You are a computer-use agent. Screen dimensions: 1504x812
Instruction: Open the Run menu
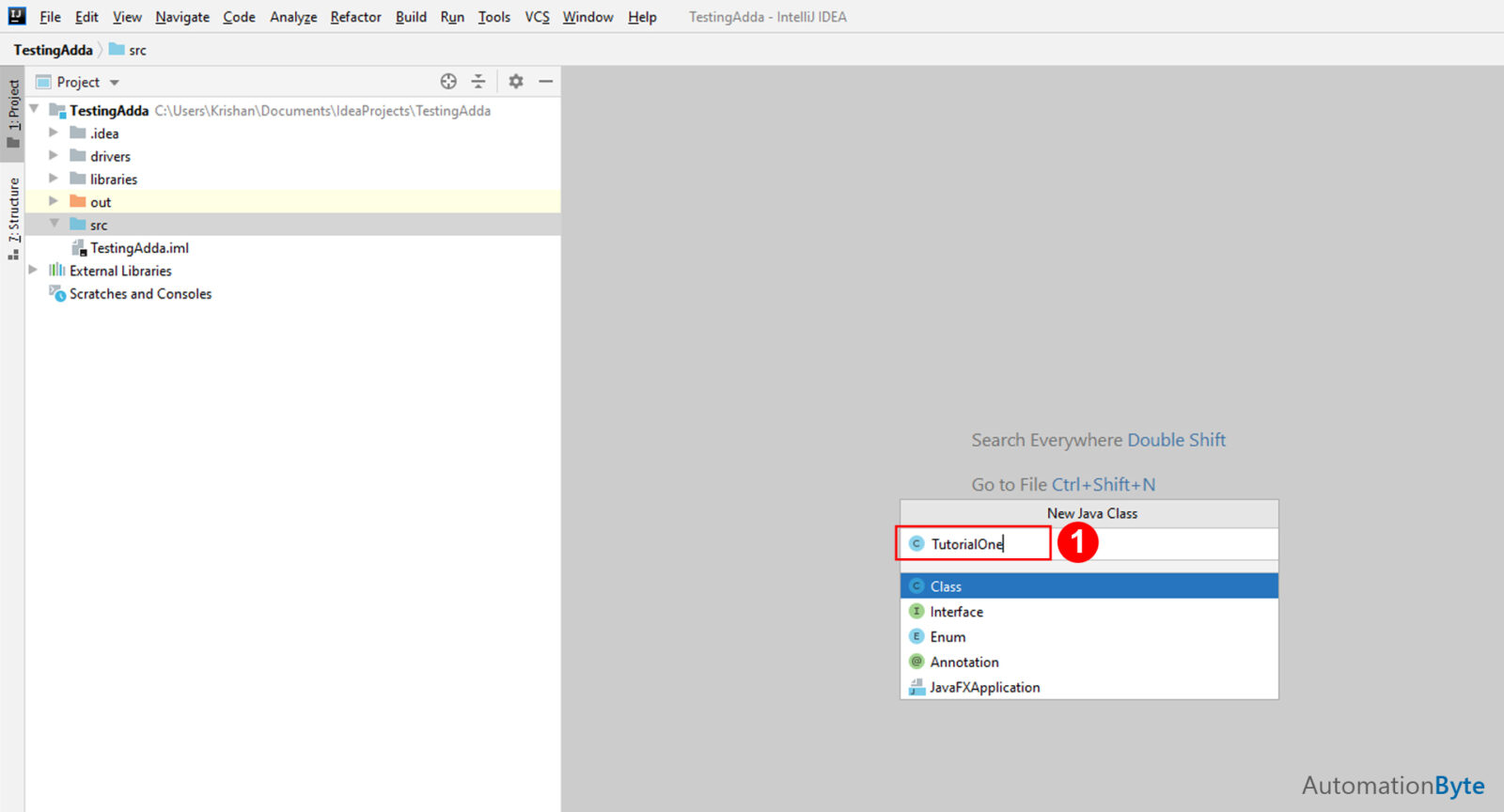[452, 17]
